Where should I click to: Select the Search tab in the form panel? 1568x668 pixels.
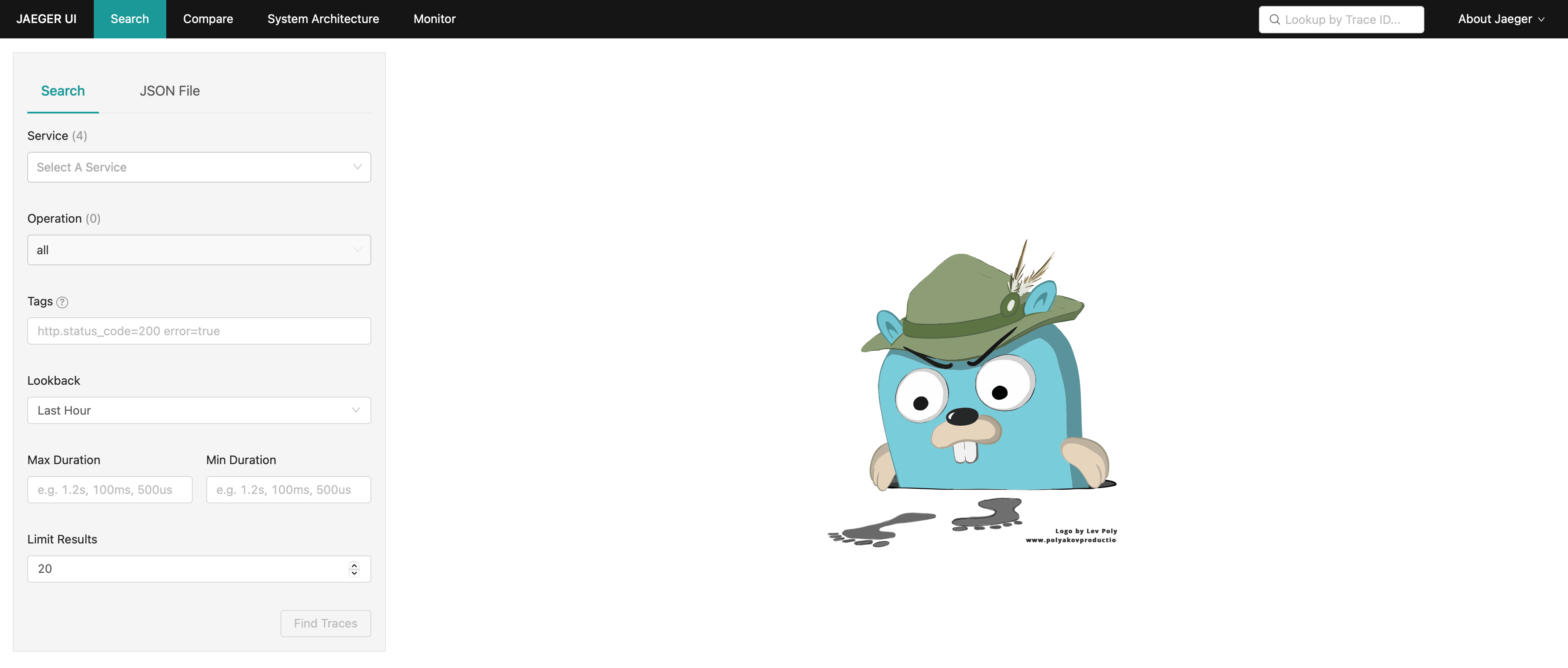(63, 91)
